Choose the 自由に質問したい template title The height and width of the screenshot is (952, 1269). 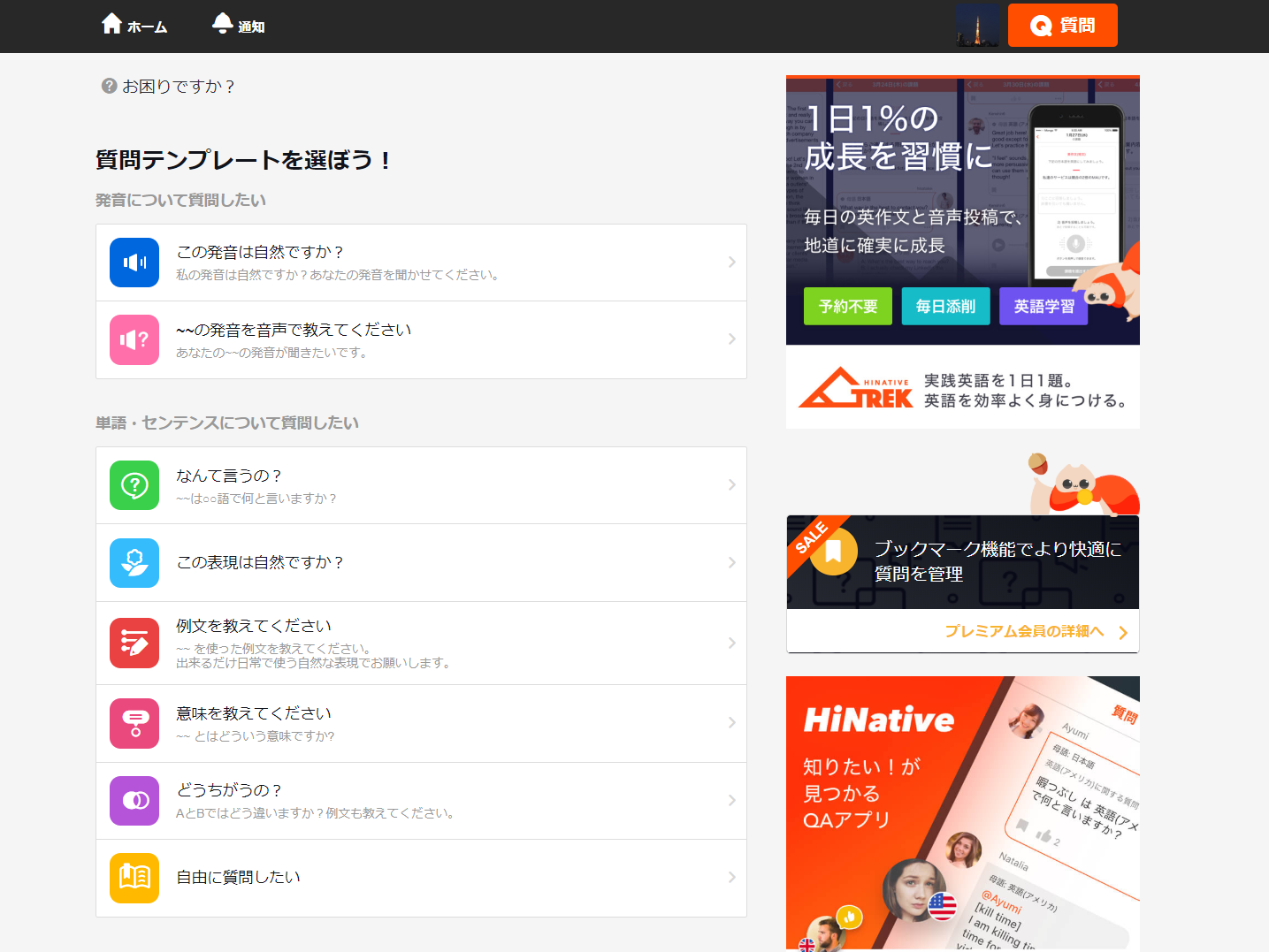239,877
